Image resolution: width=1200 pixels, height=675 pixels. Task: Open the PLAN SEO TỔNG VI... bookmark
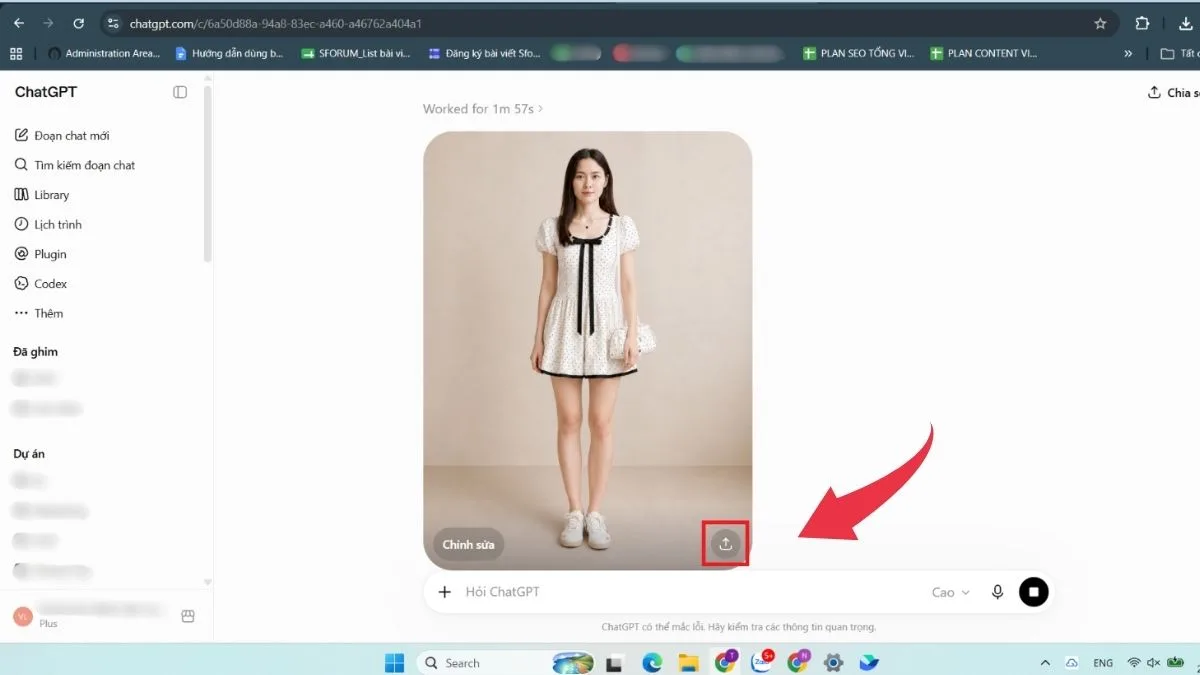point(859,54)
